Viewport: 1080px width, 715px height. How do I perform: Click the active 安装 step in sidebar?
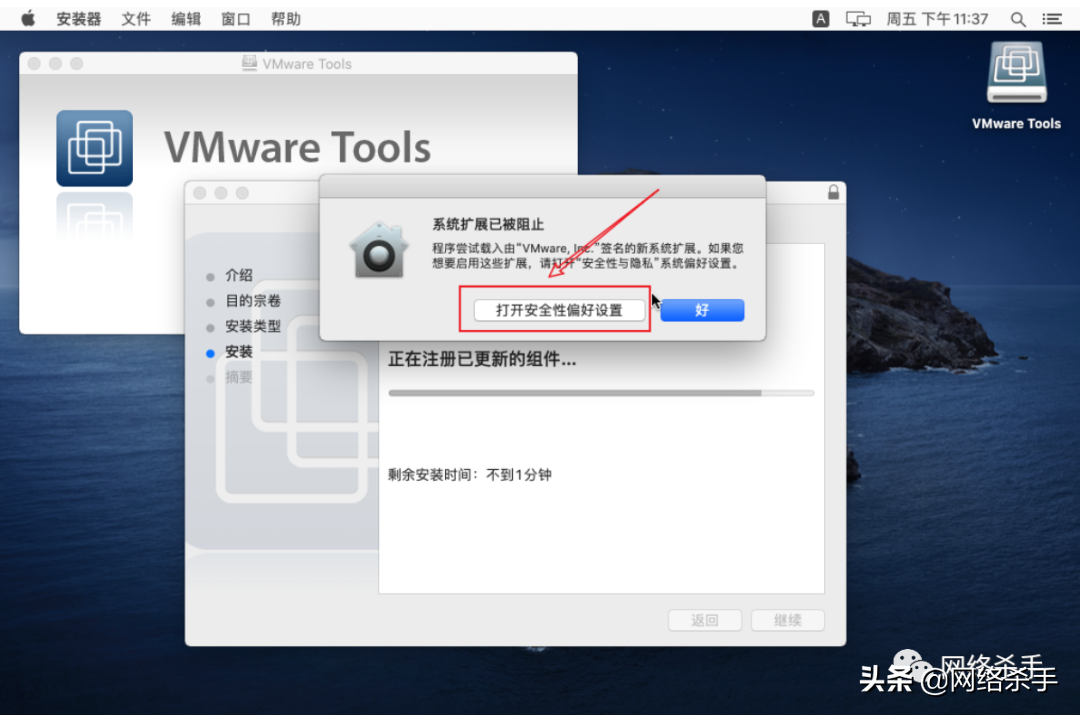coord(238,352)
